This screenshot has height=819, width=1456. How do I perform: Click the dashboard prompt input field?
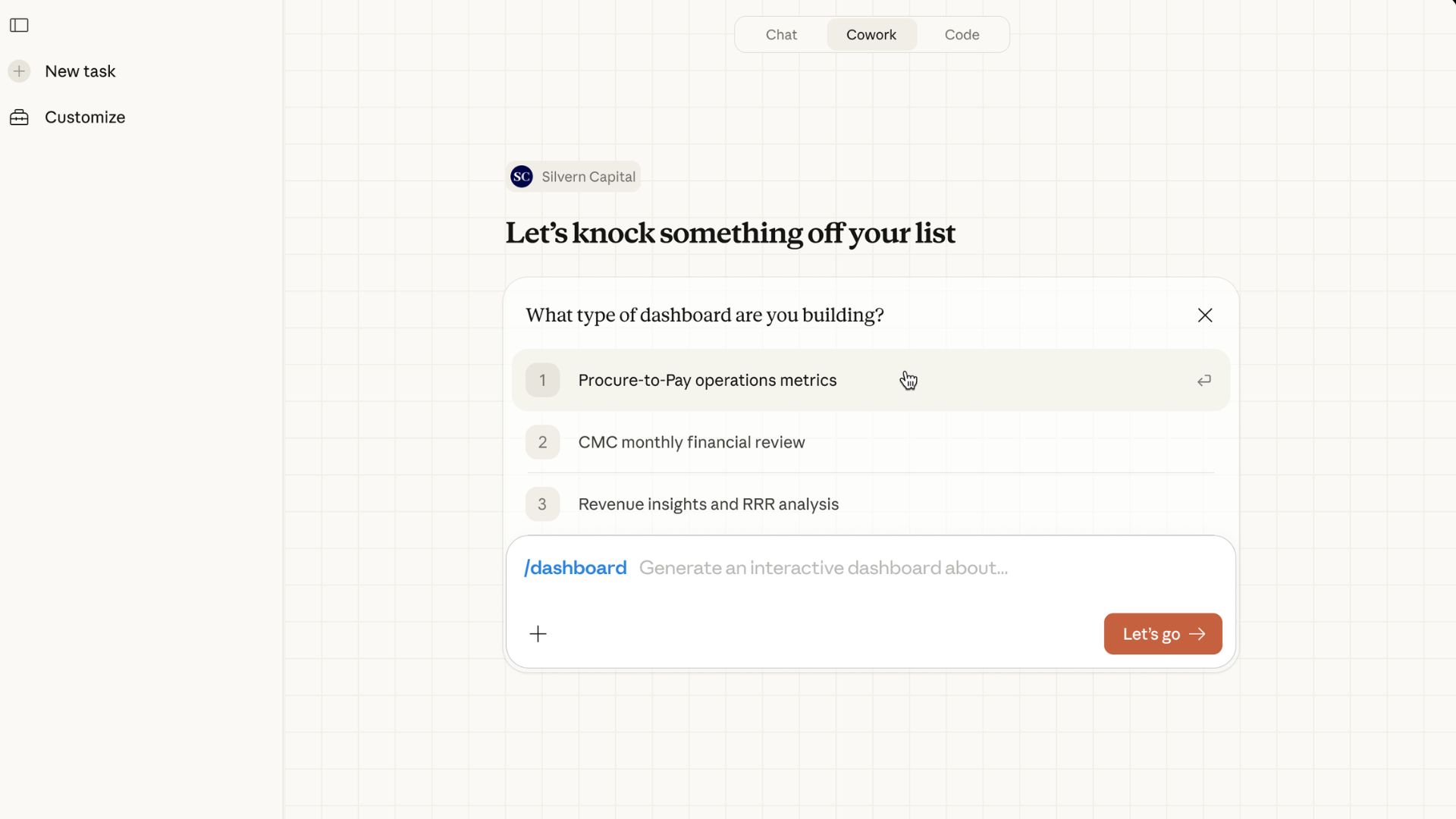[x=823, y=568]
